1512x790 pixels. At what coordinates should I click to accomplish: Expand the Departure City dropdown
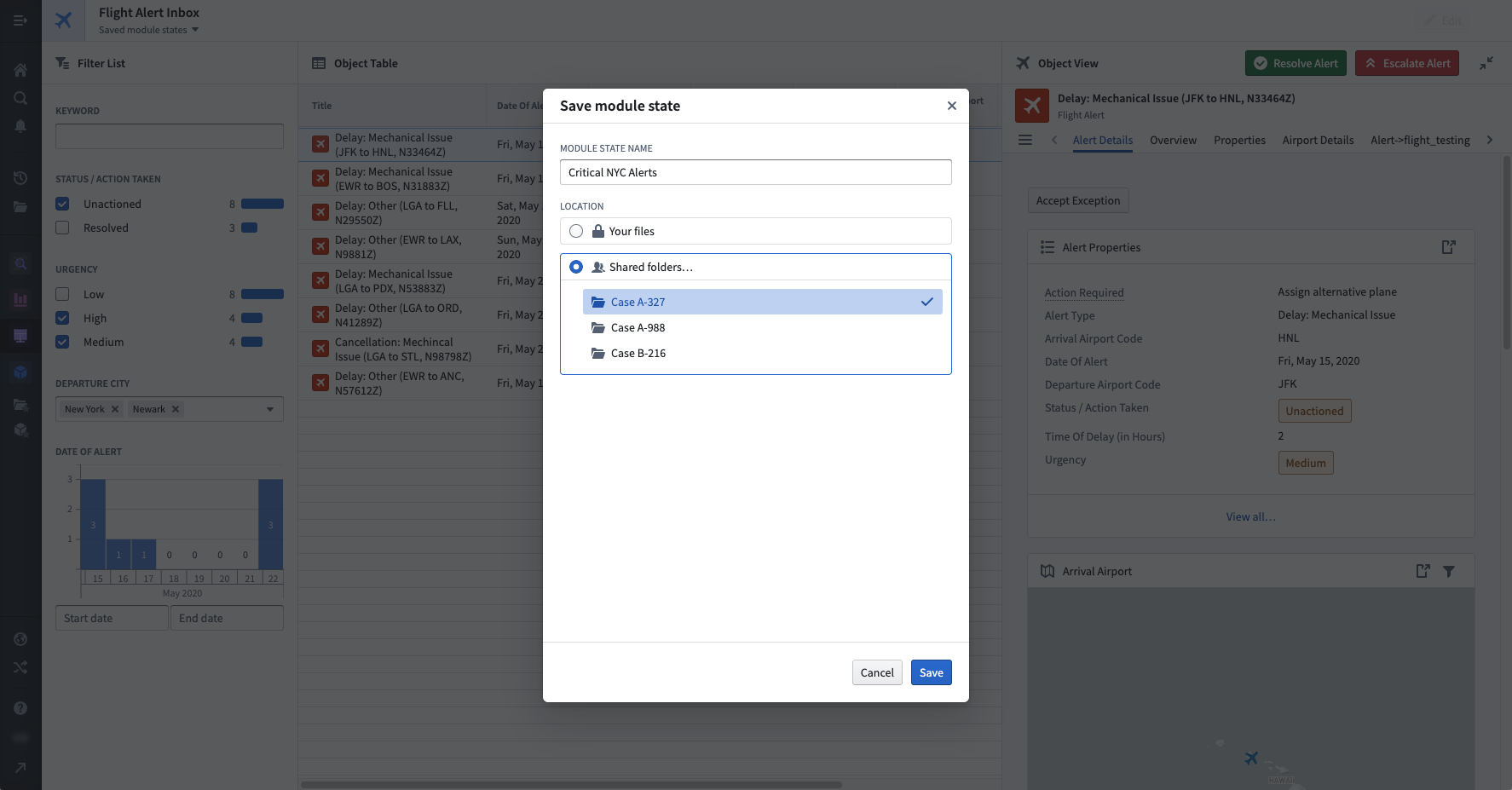click(x=270, y=409)
